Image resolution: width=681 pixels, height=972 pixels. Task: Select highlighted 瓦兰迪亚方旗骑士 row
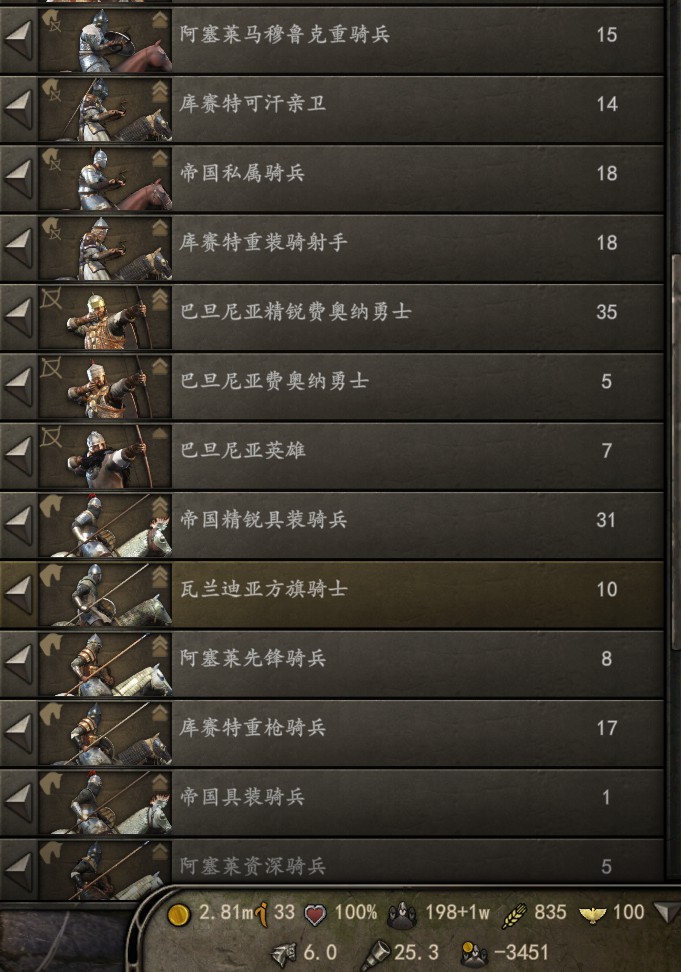tap(332, 595)
